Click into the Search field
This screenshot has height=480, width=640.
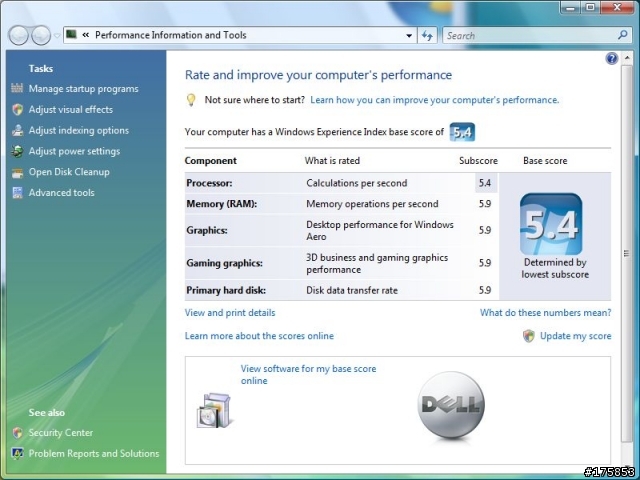531,36
